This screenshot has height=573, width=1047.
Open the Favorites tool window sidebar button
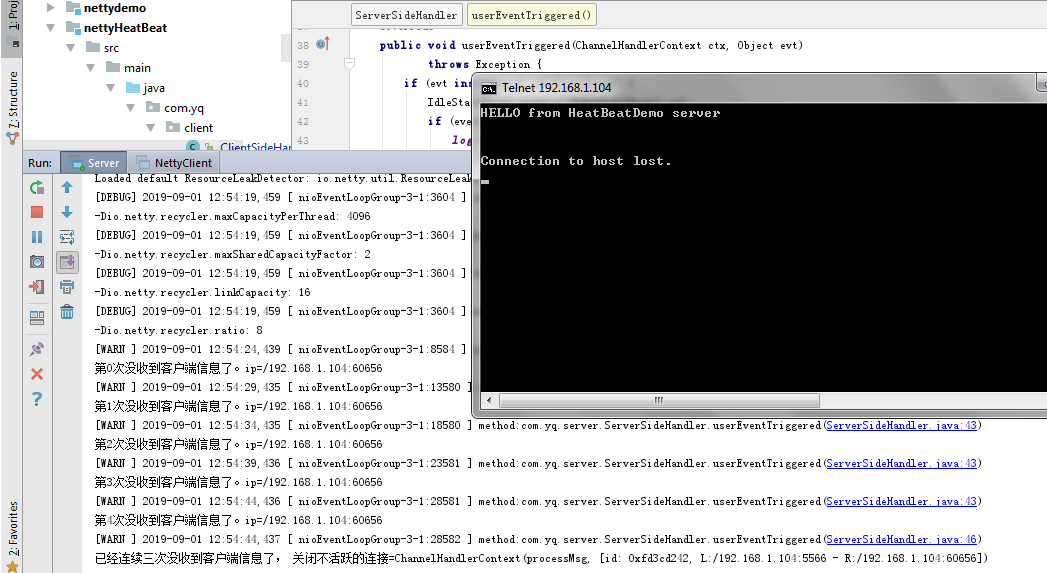click(x=12, y=536)
